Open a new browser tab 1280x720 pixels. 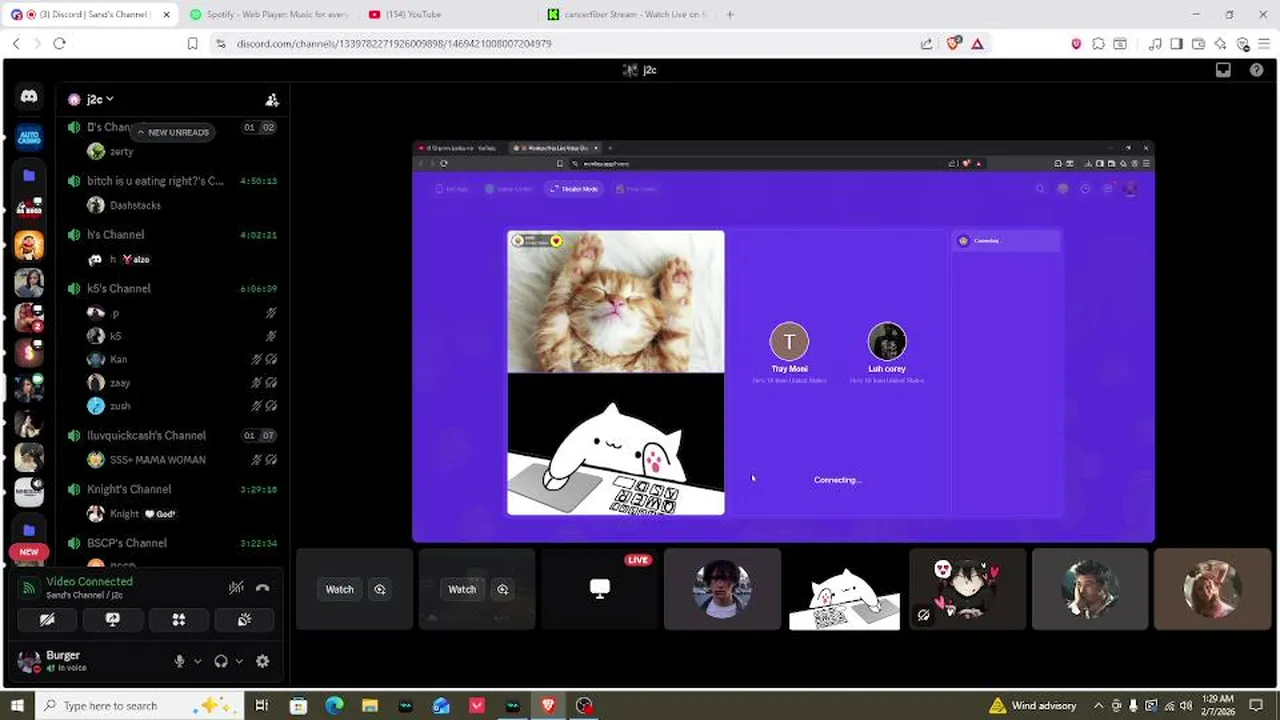click(730, 14)
